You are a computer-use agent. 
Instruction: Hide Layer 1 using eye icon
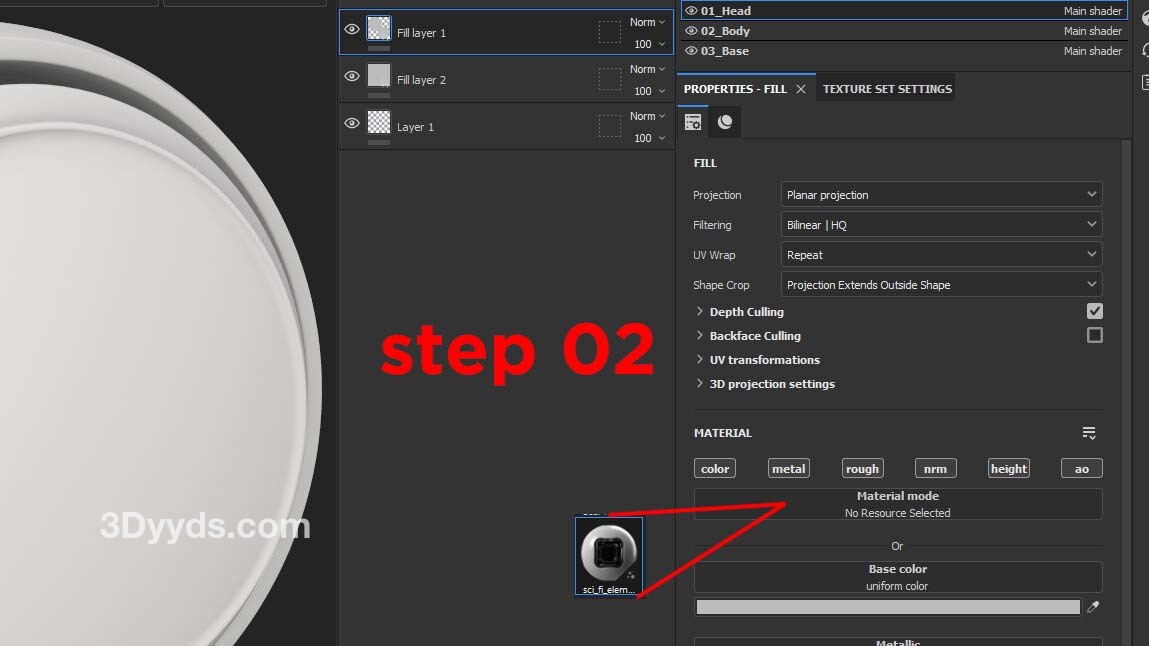coord(351,124)
